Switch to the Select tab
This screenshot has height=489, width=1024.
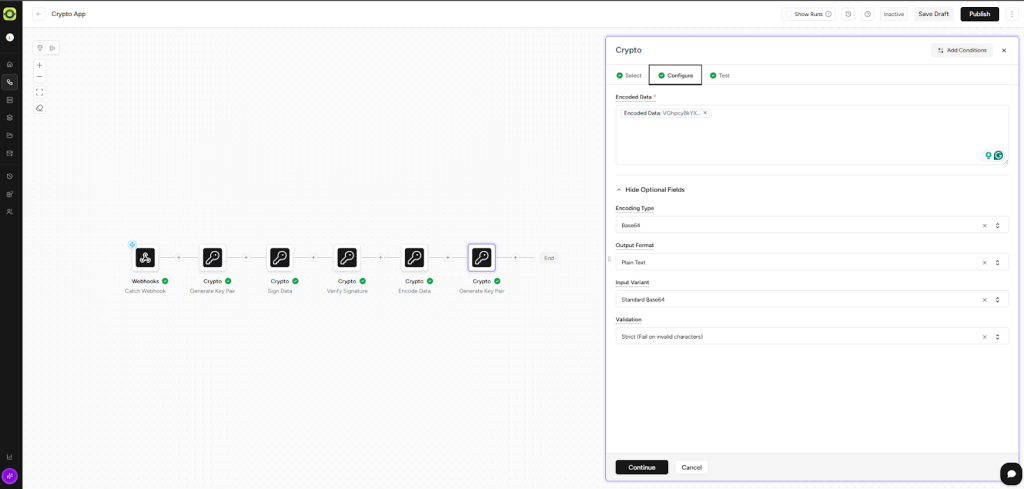pos(629,76)
